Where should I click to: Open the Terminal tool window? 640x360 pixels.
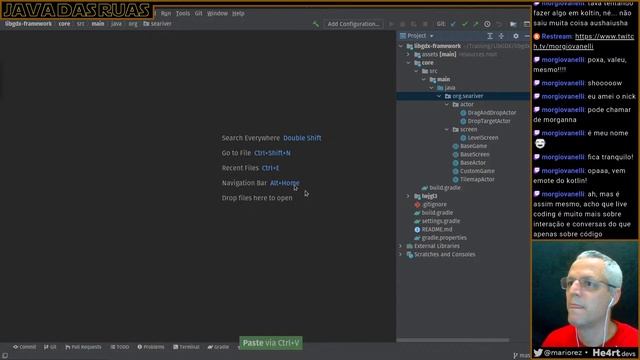tap(186, 347)
